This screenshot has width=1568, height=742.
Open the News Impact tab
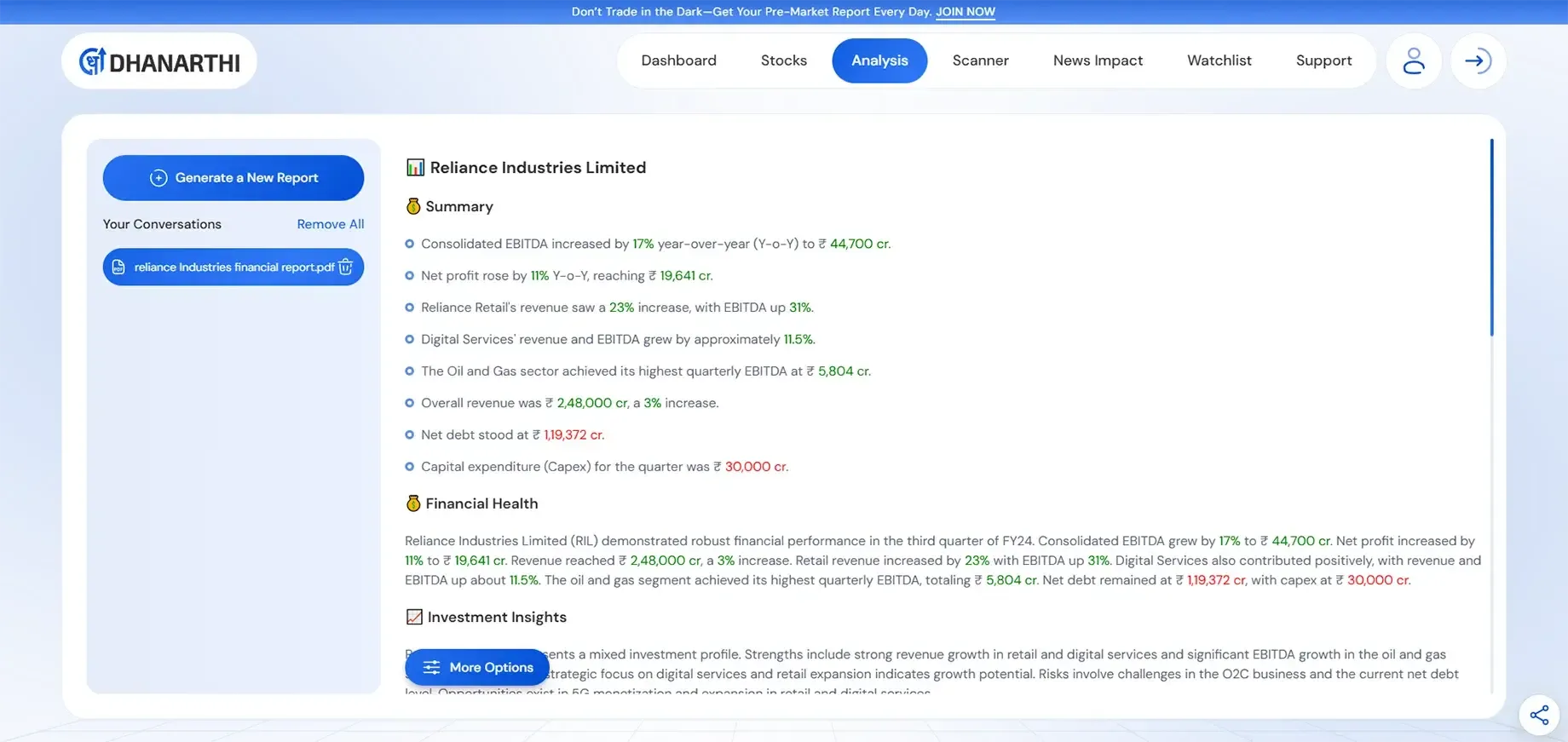pos(1098,60)
